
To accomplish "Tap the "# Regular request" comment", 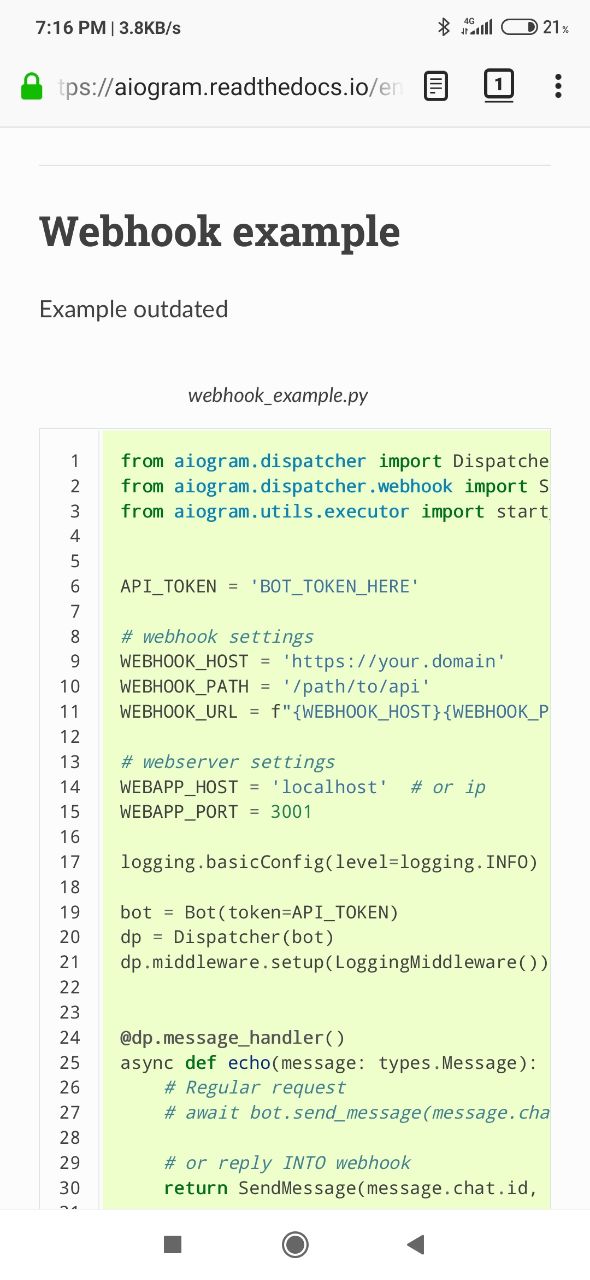I will tap(254, 1087).
